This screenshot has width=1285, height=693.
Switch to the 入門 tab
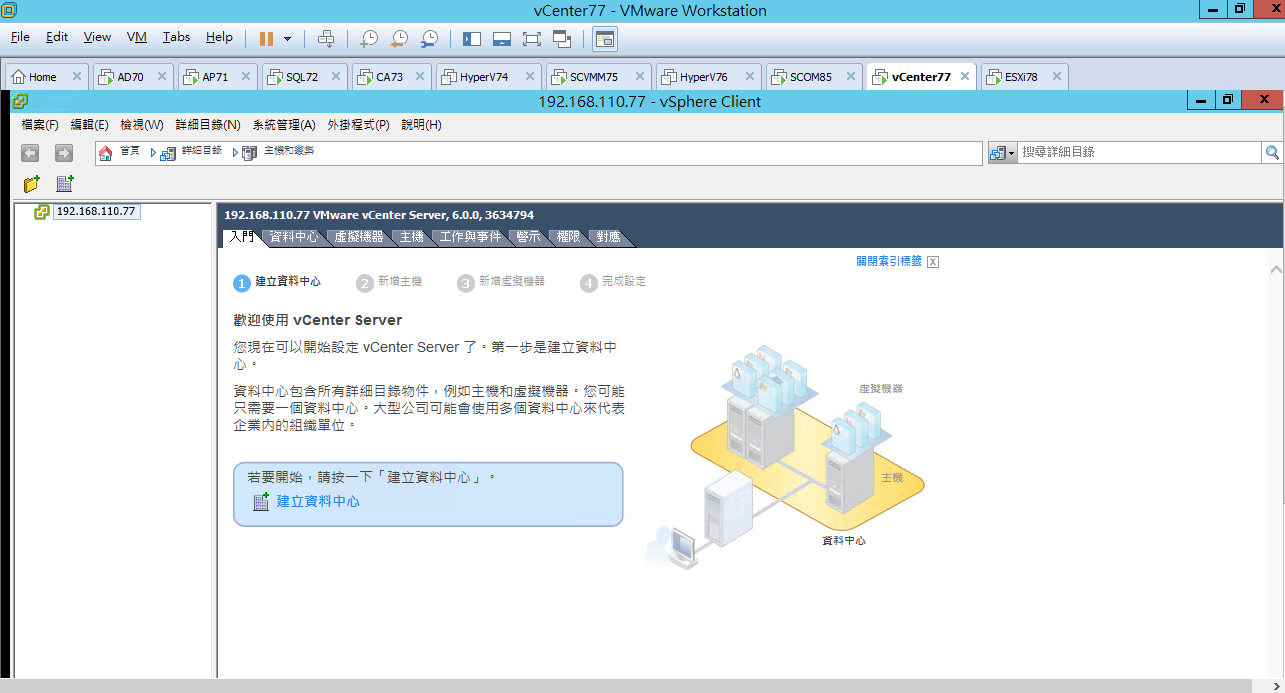(241, 237)
